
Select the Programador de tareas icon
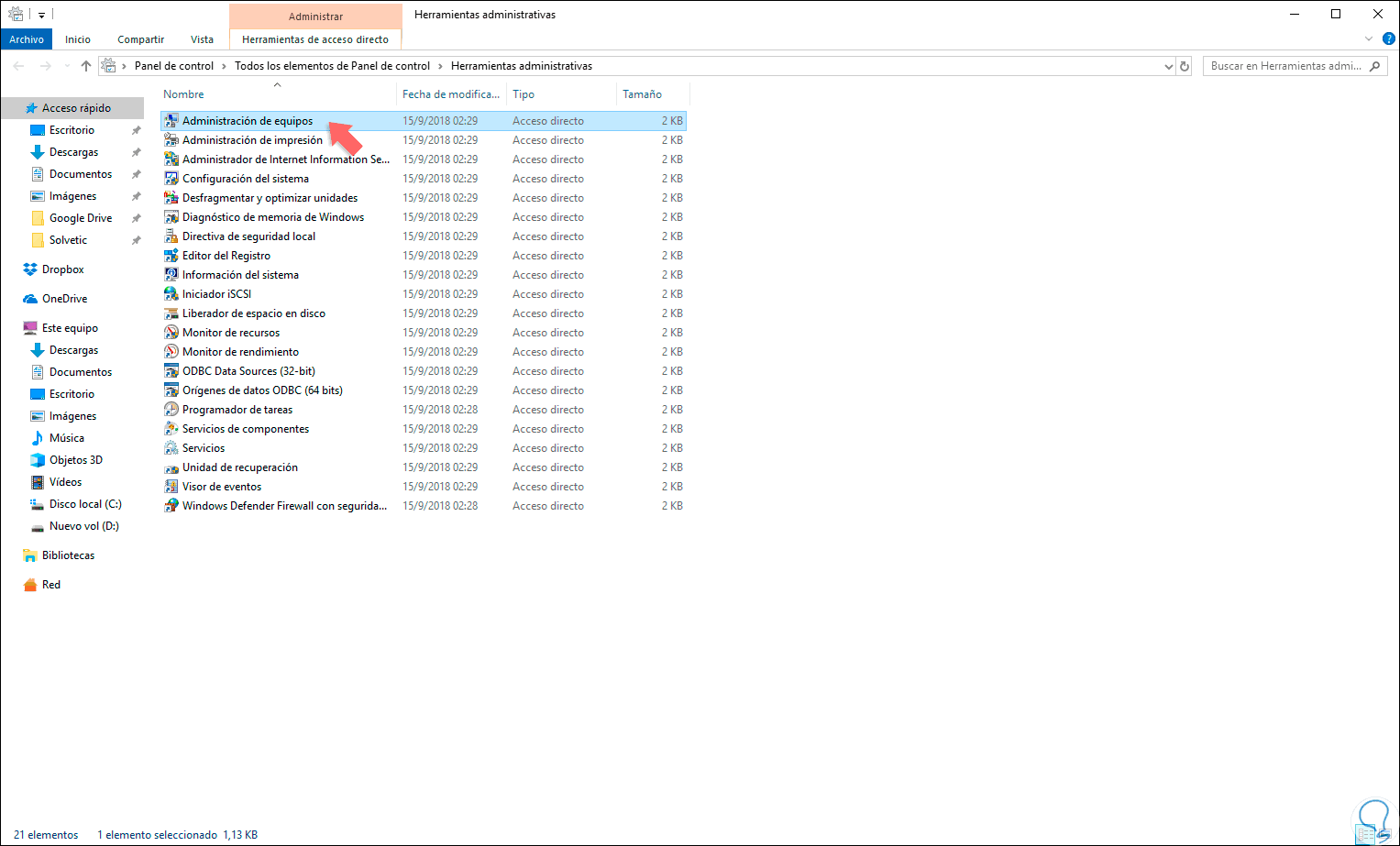click(171, 410)
